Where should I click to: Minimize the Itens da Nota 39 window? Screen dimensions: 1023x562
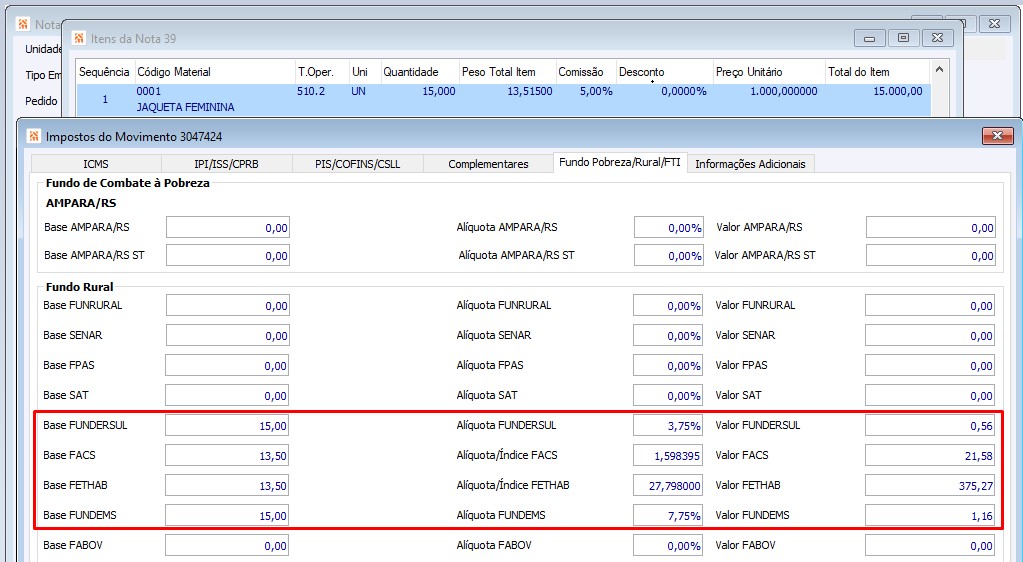pos(869,38)
